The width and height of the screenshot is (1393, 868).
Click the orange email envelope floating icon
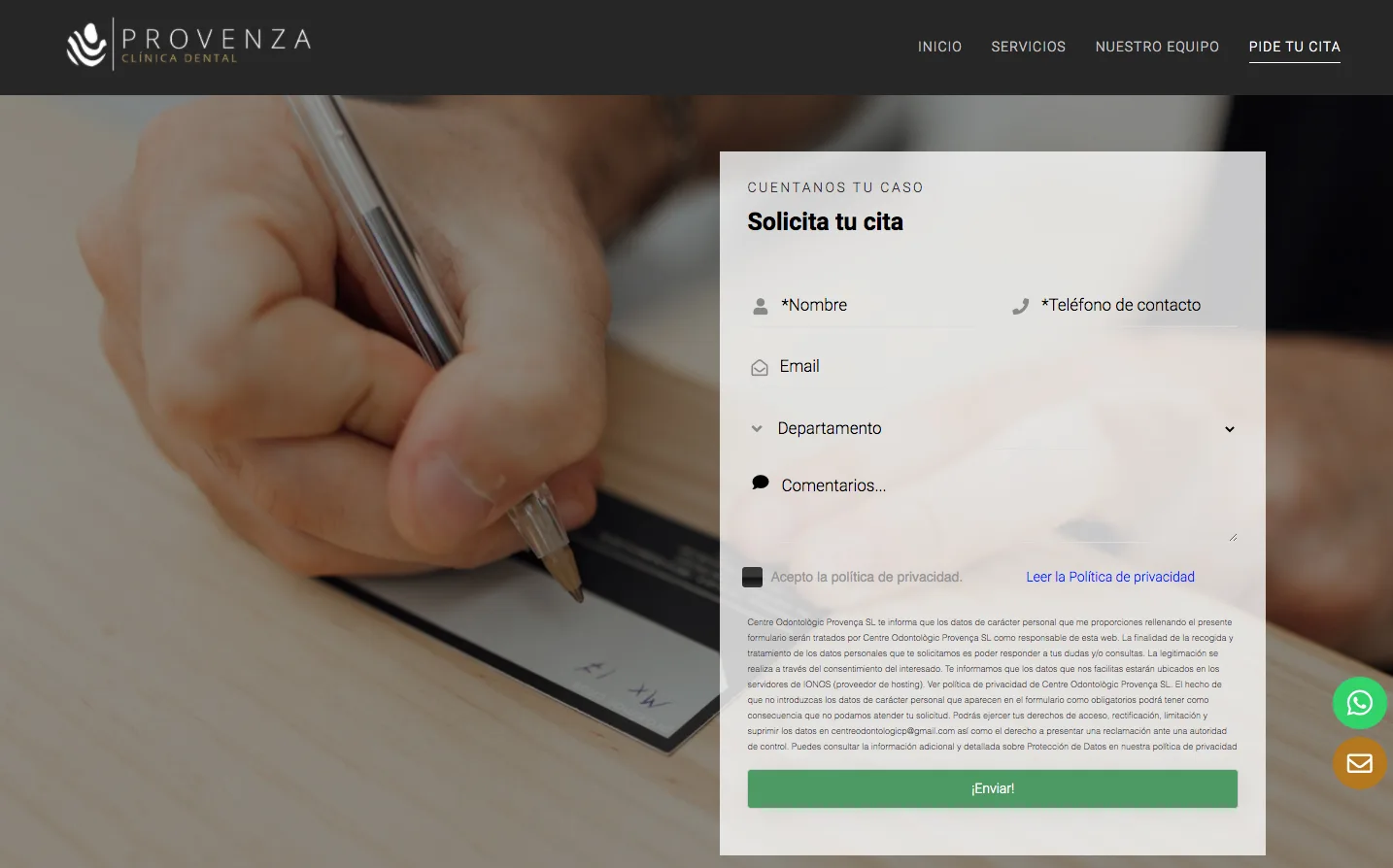tap(1359, 763)
